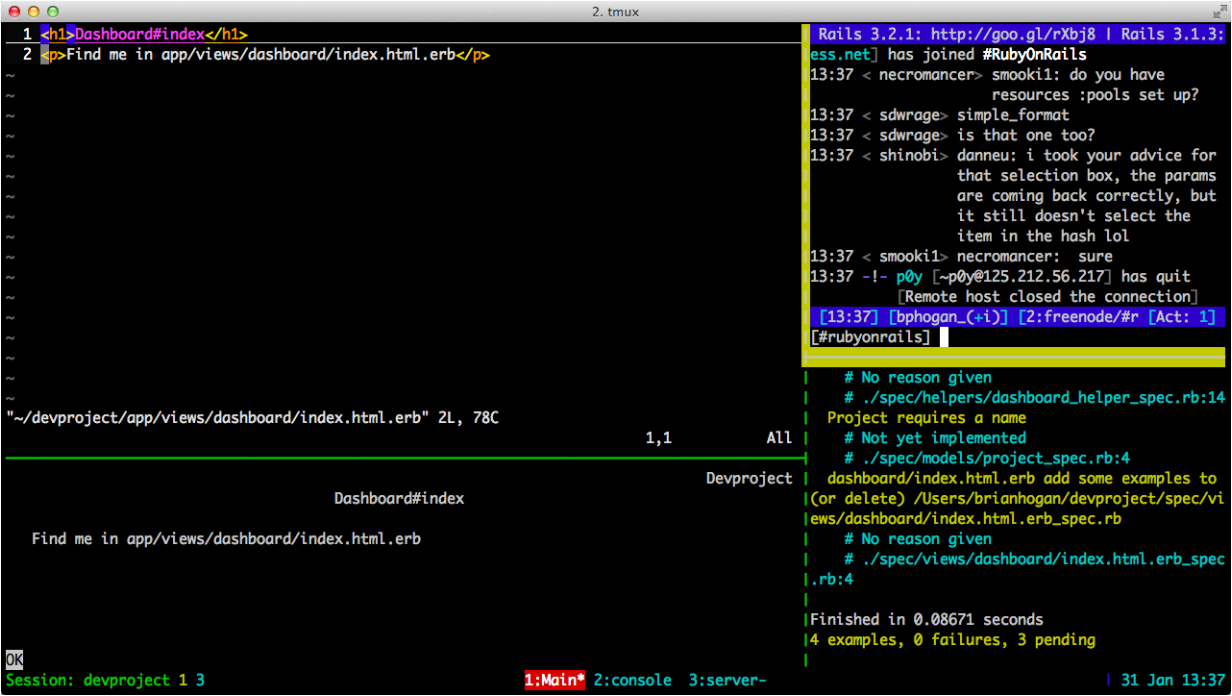Click 'Dashboard#index' text in vim line 1
This screenshot has width=1232, height=696.
(139, 35)
